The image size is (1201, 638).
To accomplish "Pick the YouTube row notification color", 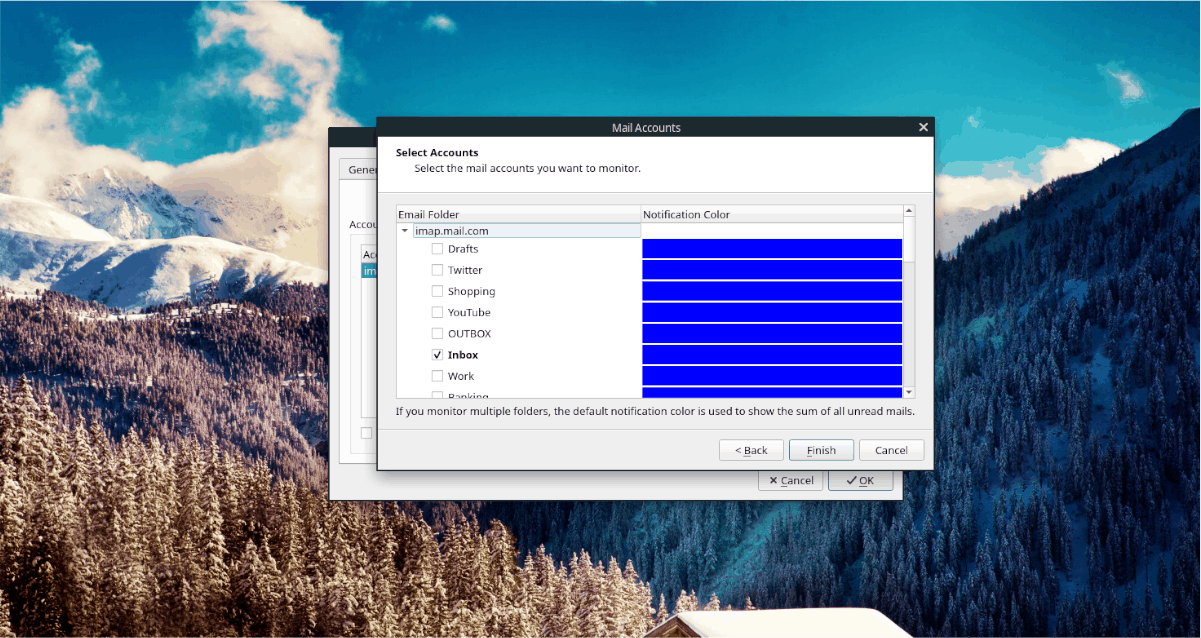I will click(x=771, y=312).
